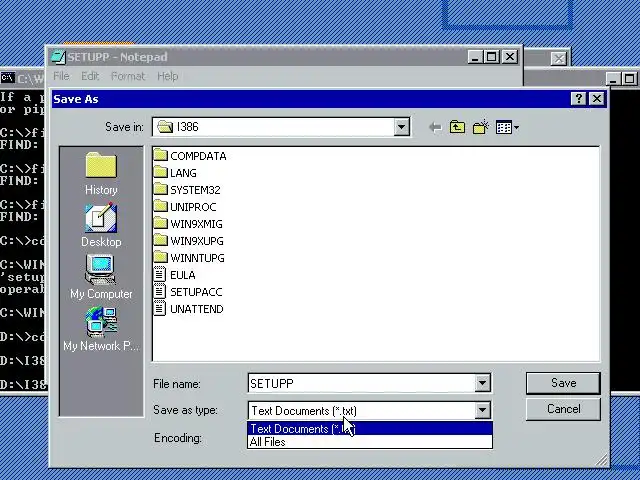Click the Back arrow toolbar icon

pos(436,127)
